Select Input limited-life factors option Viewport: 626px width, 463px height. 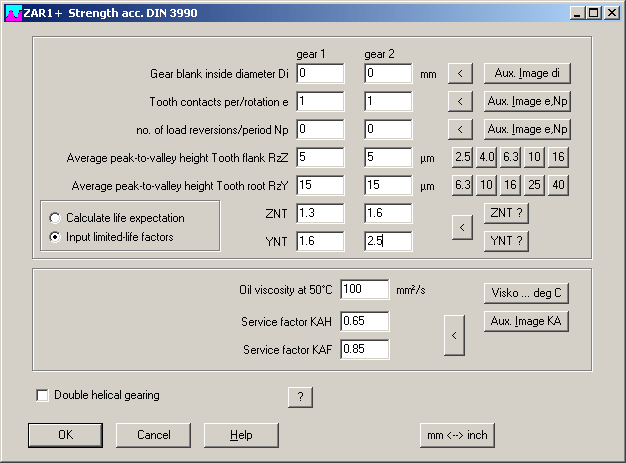pyautogui.click(x=56, y=236)
